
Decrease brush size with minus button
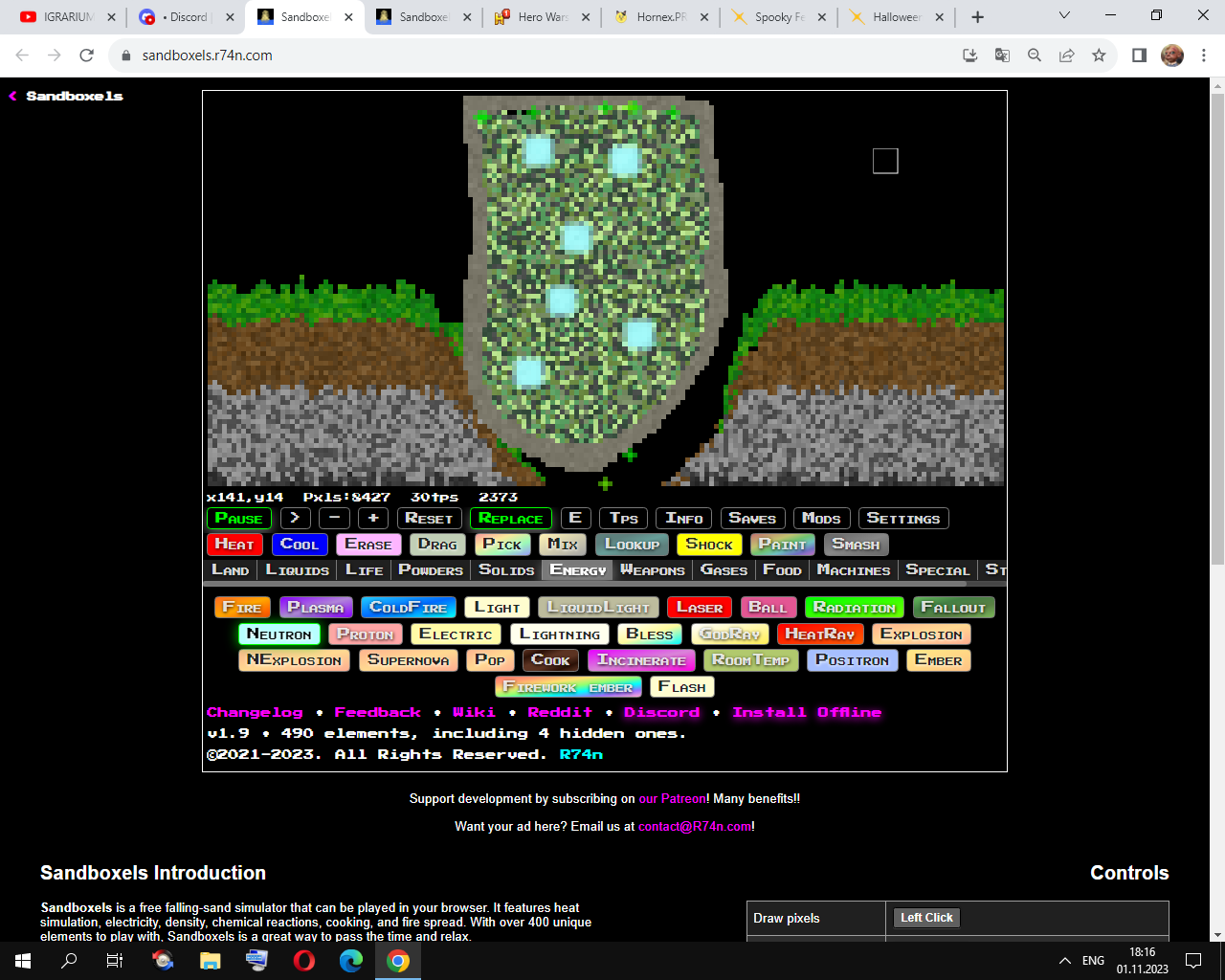(x=334, y=518)
